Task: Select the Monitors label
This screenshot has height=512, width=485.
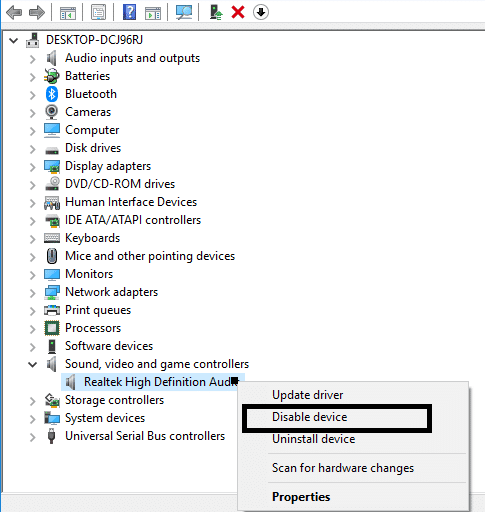Action: [x=89, y=274]
